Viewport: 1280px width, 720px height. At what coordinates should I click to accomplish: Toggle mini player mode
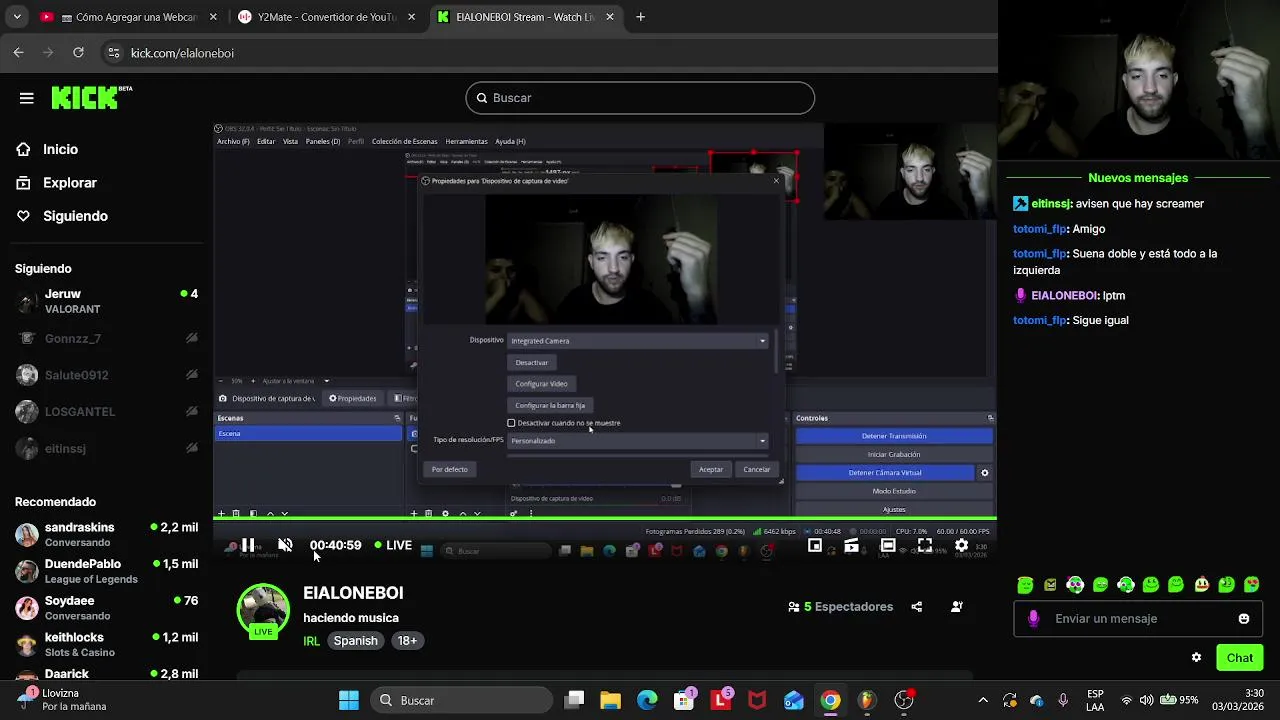pos(815,545)
